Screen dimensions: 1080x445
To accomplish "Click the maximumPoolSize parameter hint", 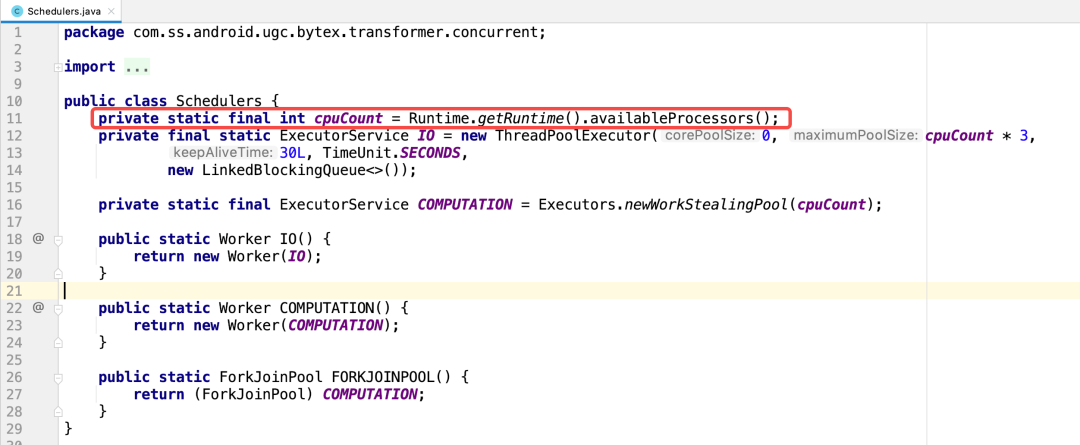I will [x=855, y=136].
